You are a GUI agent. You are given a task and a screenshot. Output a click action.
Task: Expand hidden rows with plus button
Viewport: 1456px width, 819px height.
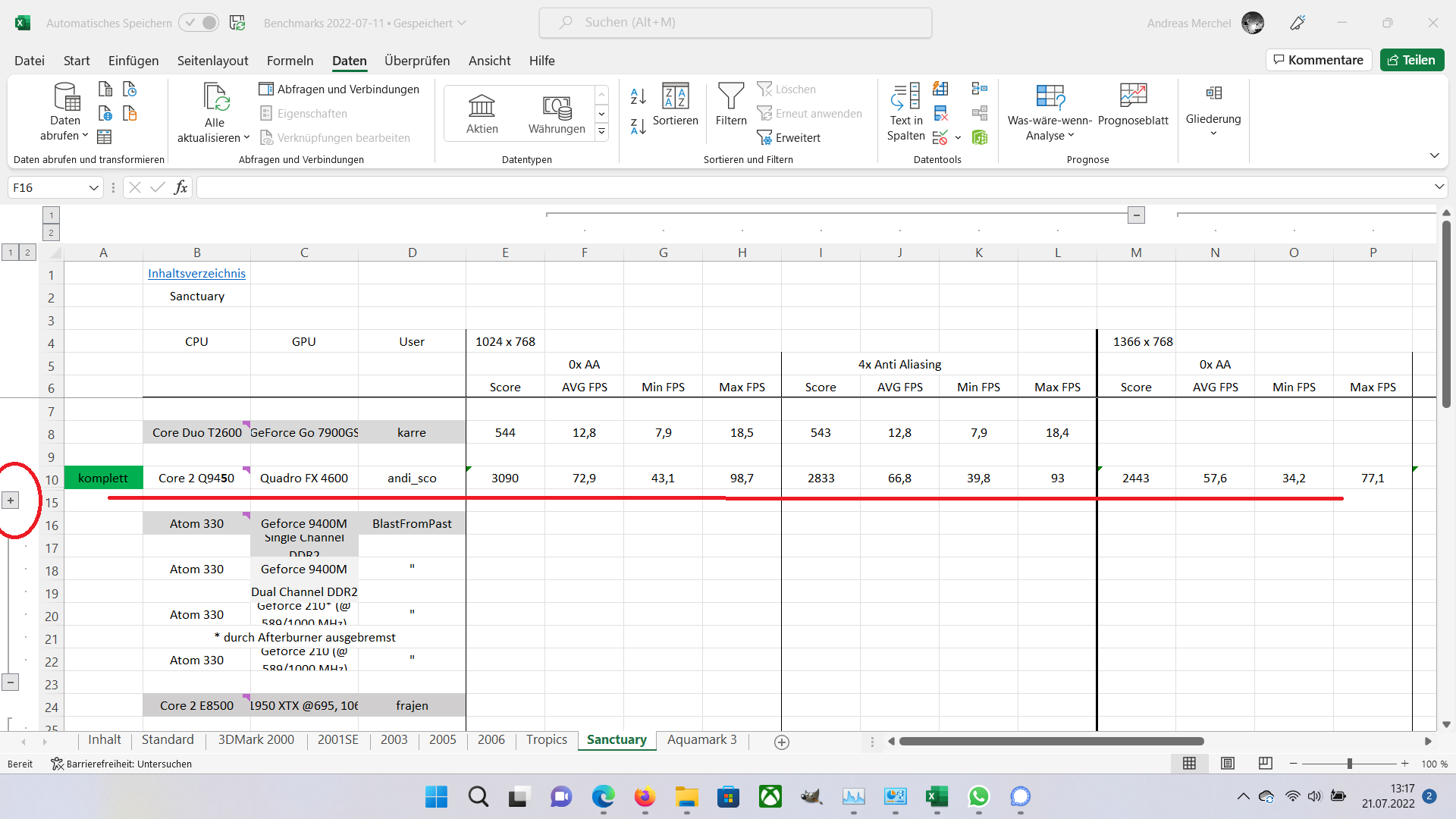pos(11,500)
